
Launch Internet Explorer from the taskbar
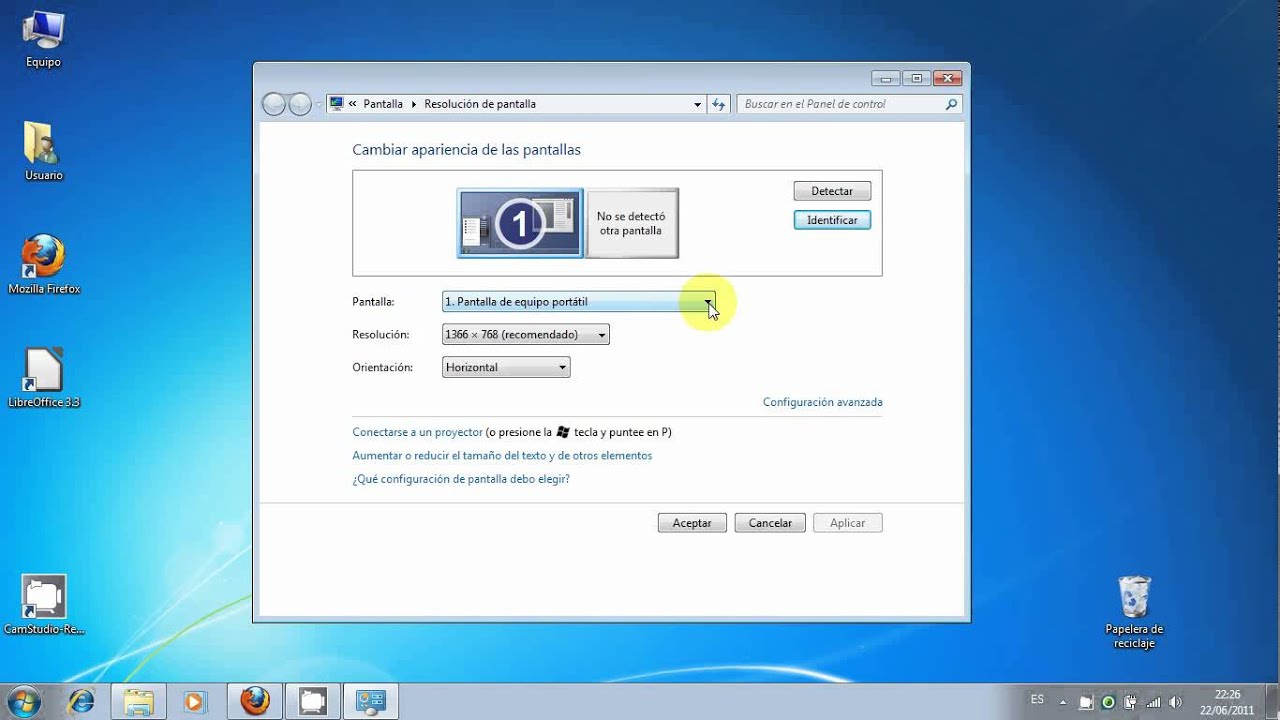click(x=80, y=701)
